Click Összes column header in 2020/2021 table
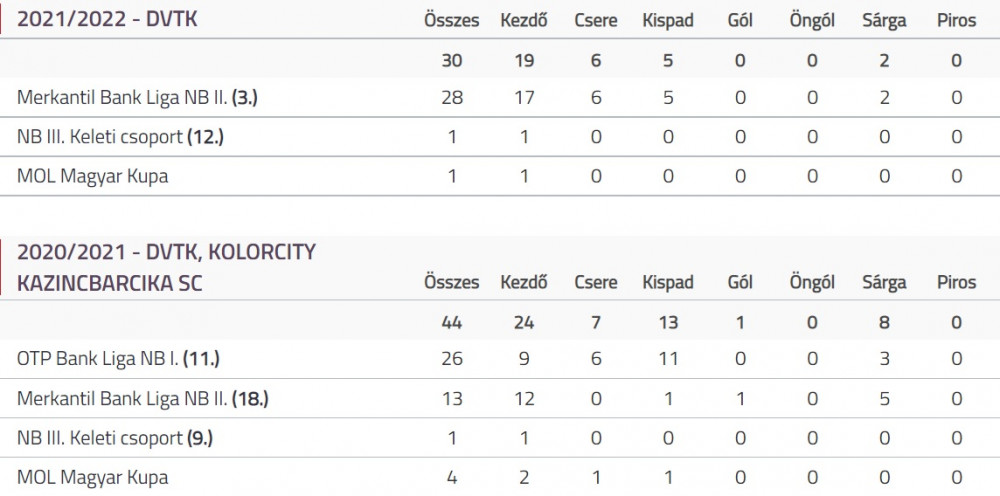The width and height of the screenshot is (1000, 496). pyautogui.click(x=452, y=282)
